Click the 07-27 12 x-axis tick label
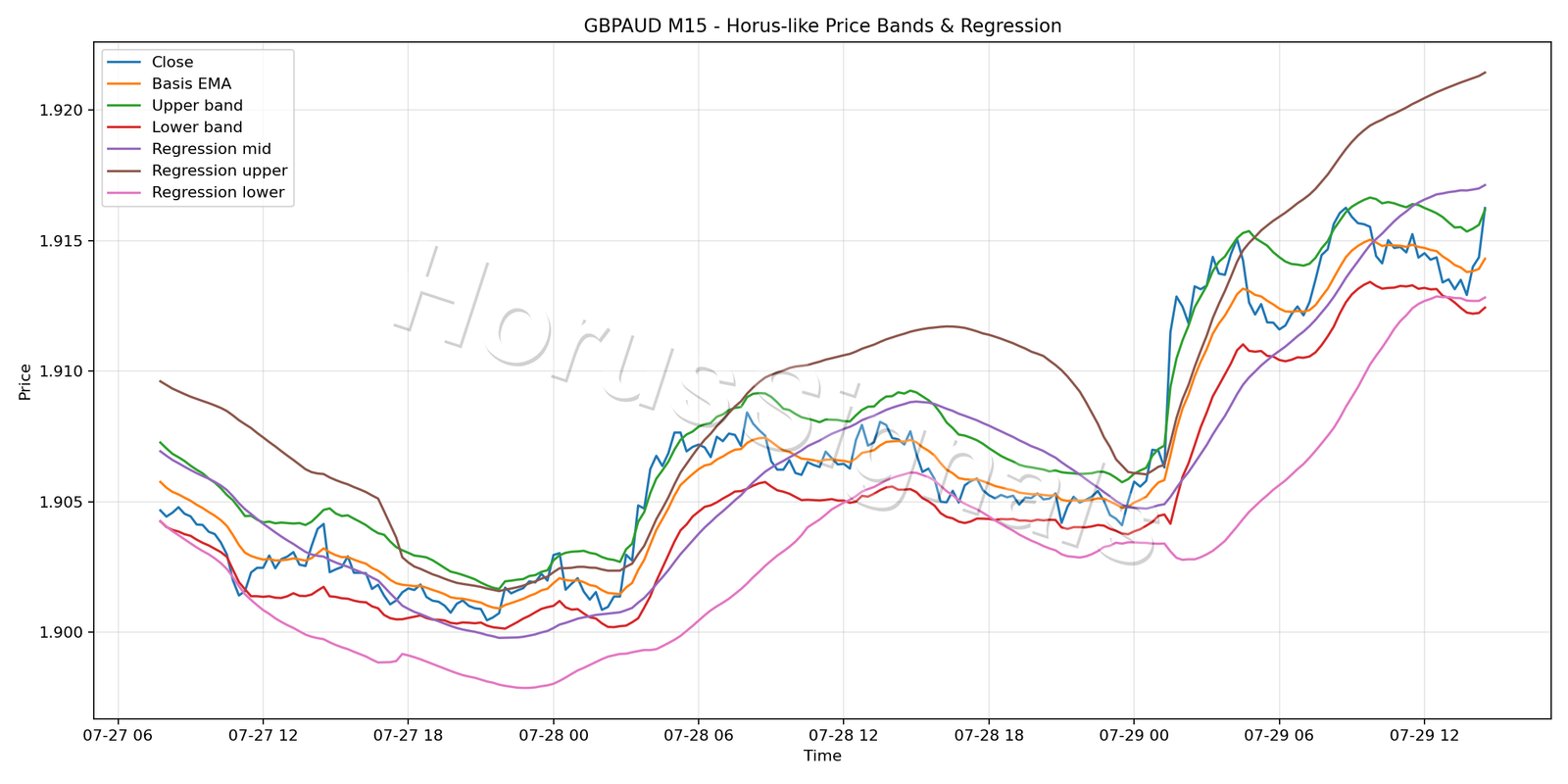Screen dimensions: 1568x784 point(263,735)
